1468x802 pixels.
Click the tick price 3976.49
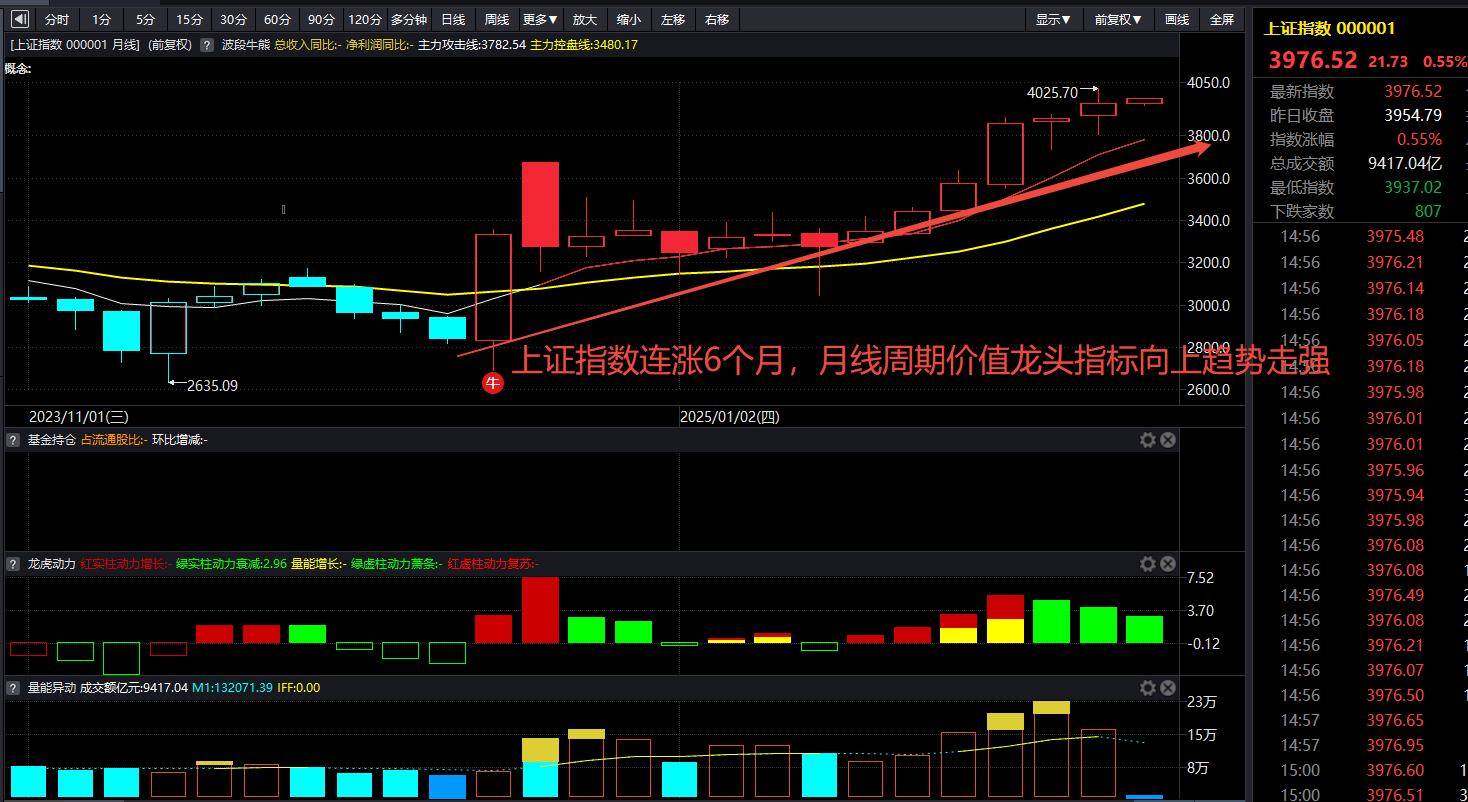click(x=1395, y=595)
